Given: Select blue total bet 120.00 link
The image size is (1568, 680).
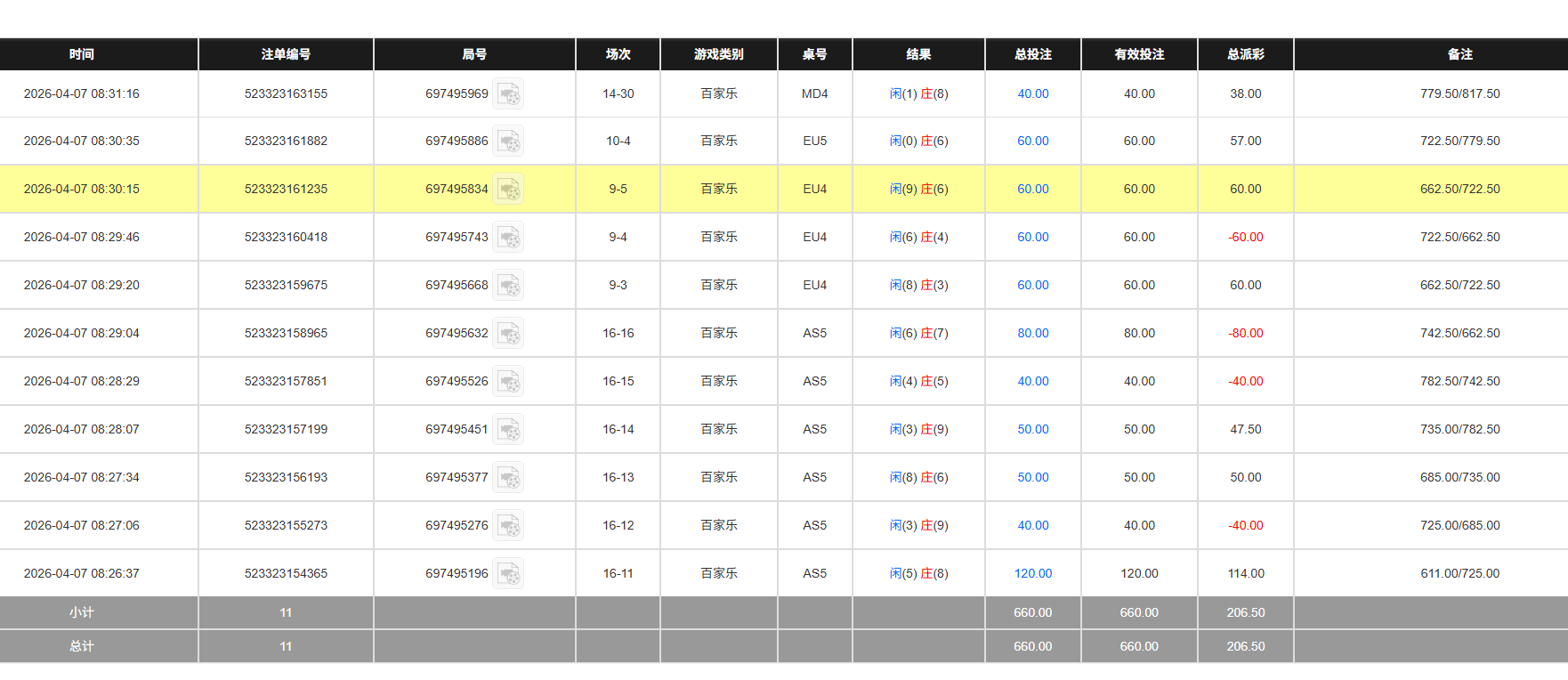Looking at the screenshot, I should [1032, 573].
